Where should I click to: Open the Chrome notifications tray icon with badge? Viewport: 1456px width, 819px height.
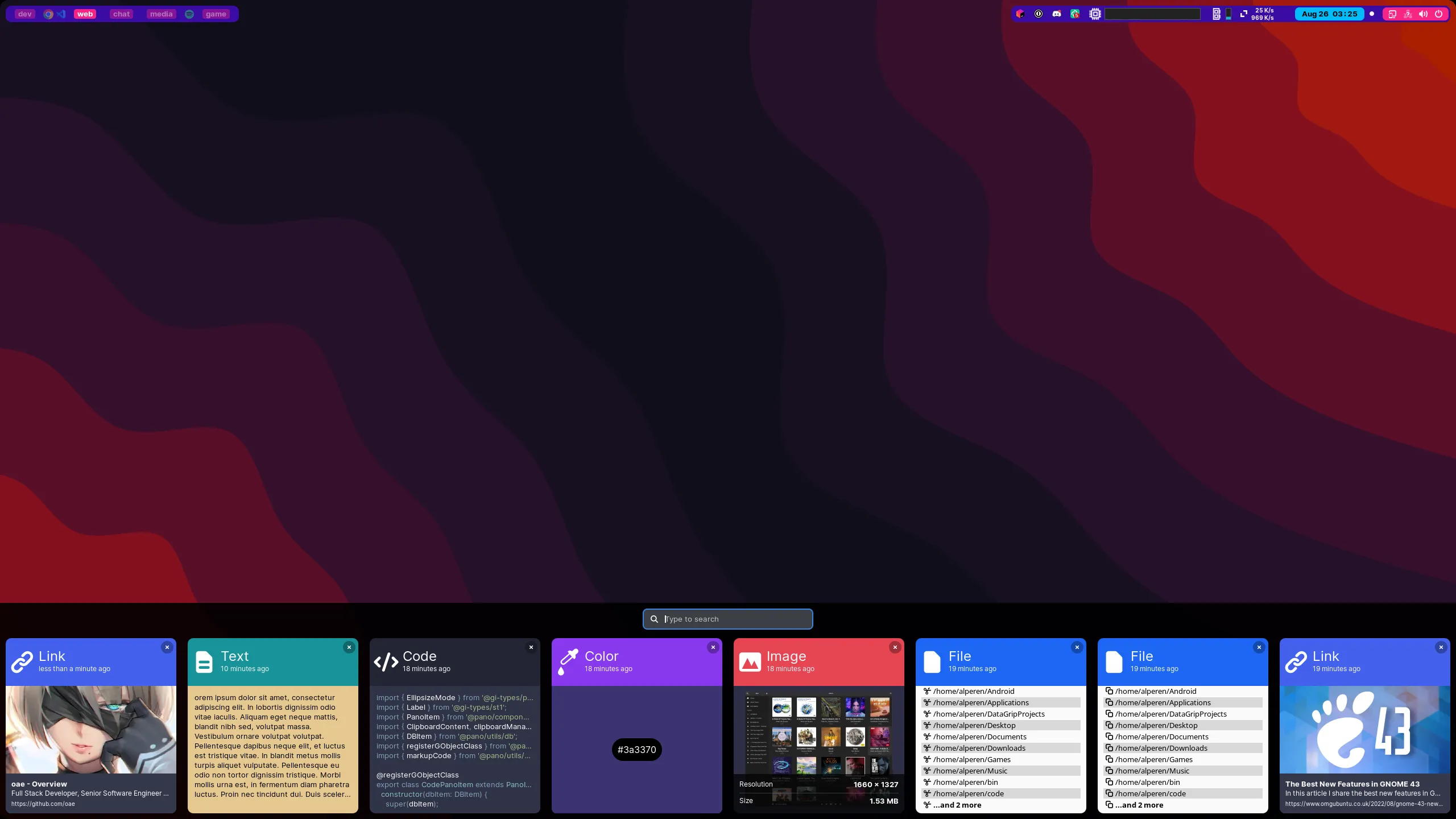[1074, 14]
